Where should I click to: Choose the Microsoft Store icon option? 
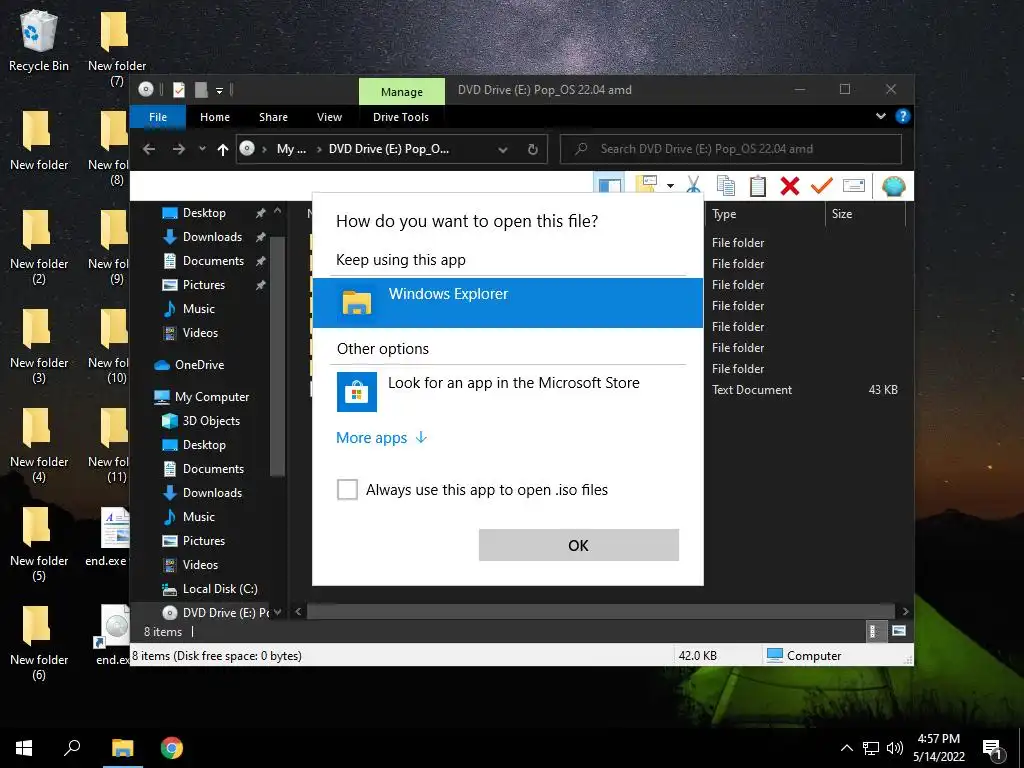tap(357, 392)
